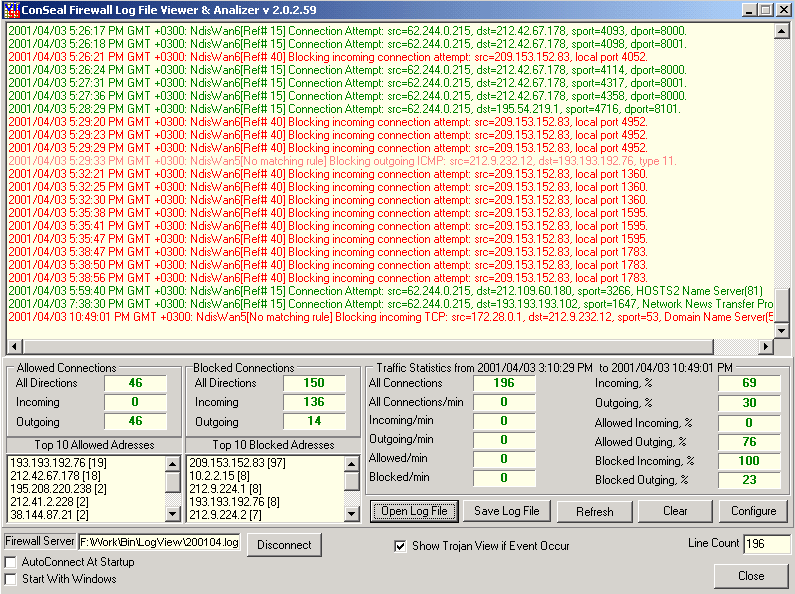
Task: Click Allowed Outging % value 76
Action: pyautogui.click(x=749, y=442)
